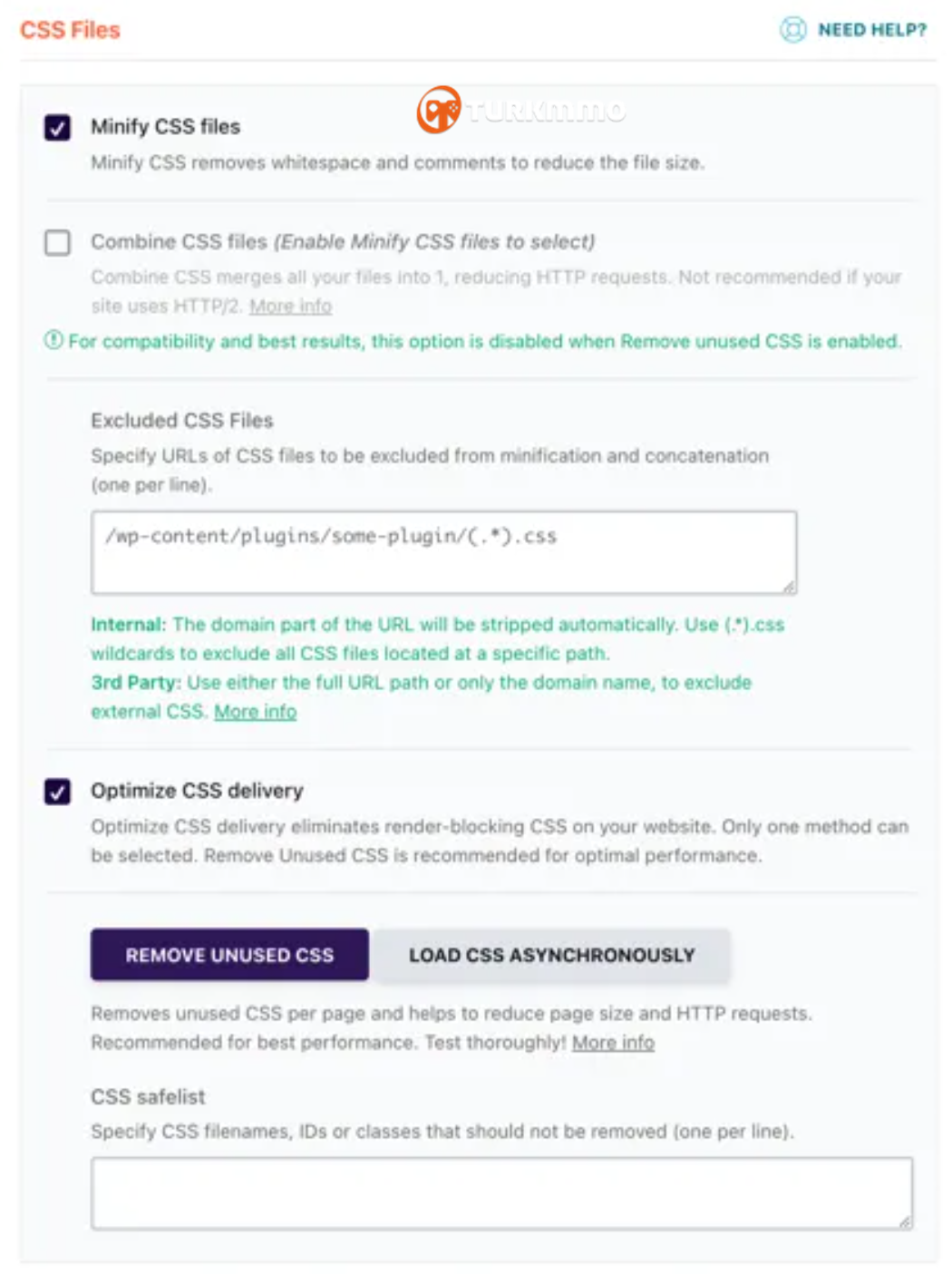Open NEED HELP? link
The width and height of the screenshot is (952, 1274).
872,30
